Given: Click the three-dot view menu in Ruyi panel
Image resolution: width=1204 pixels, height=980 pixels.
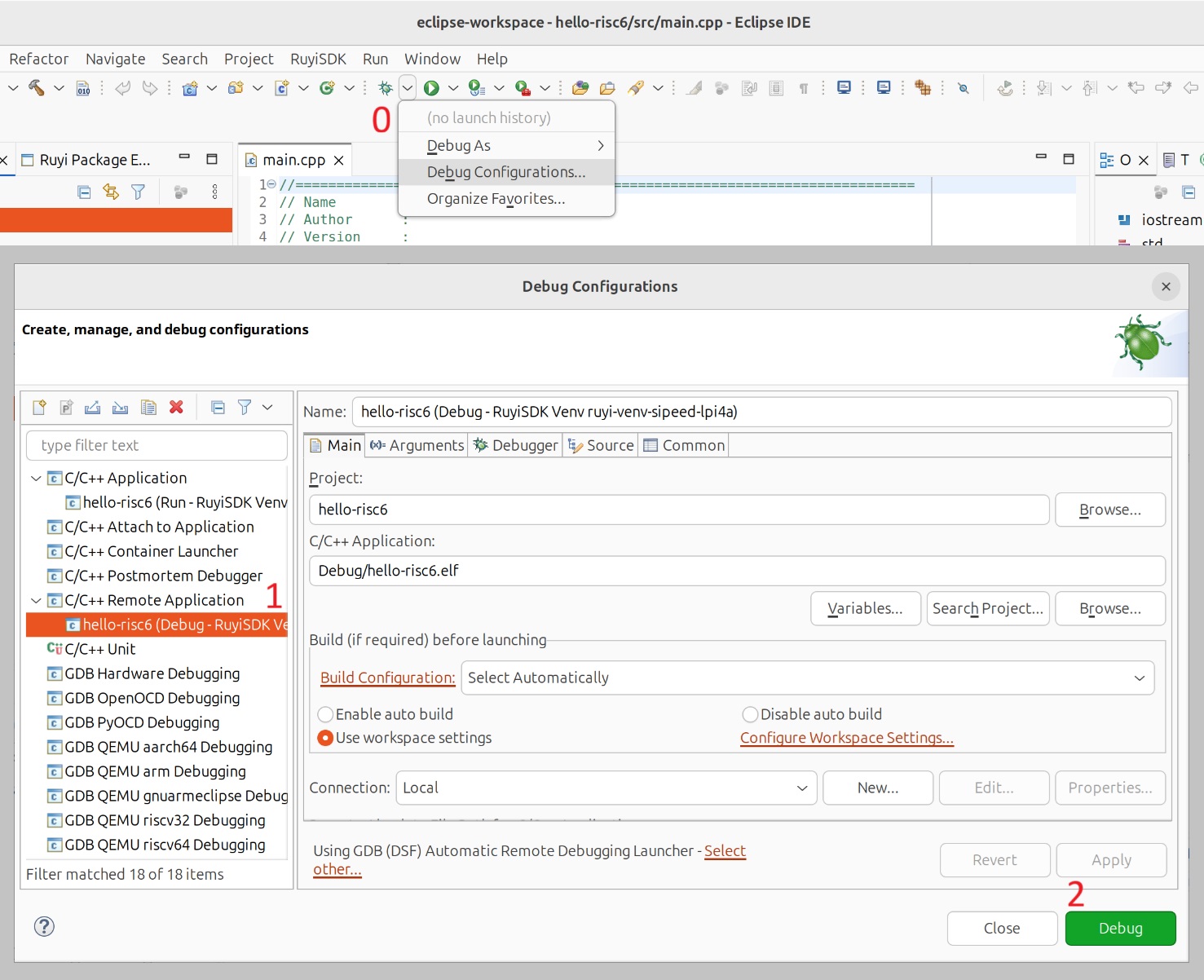Looking at the screenshot, I should [214, 192].
